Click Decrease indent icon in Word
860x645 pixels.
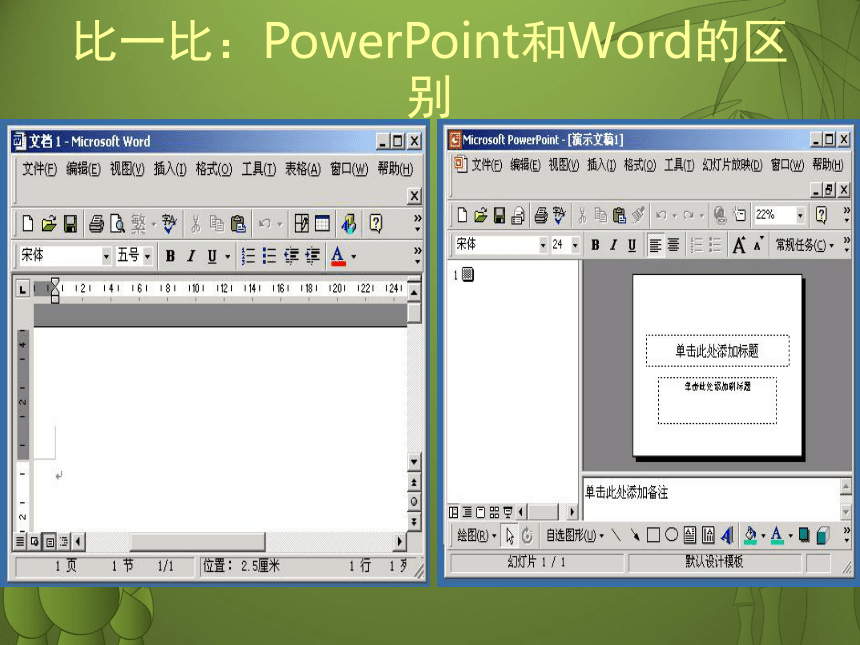coord(291,256)
